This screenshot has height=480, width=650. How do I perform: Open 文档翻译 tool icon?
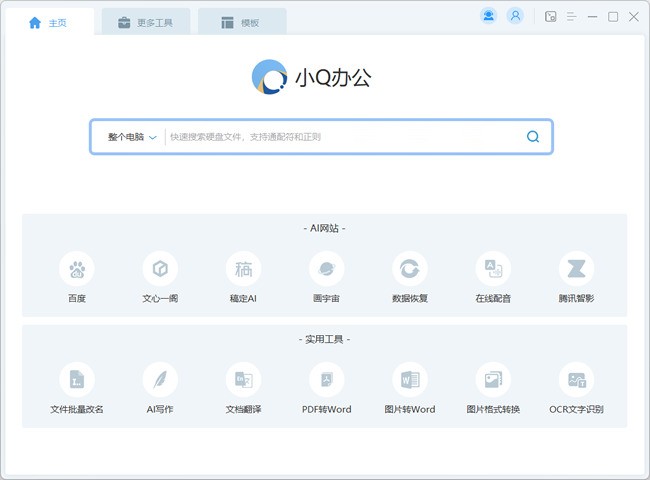coord(243,379)
